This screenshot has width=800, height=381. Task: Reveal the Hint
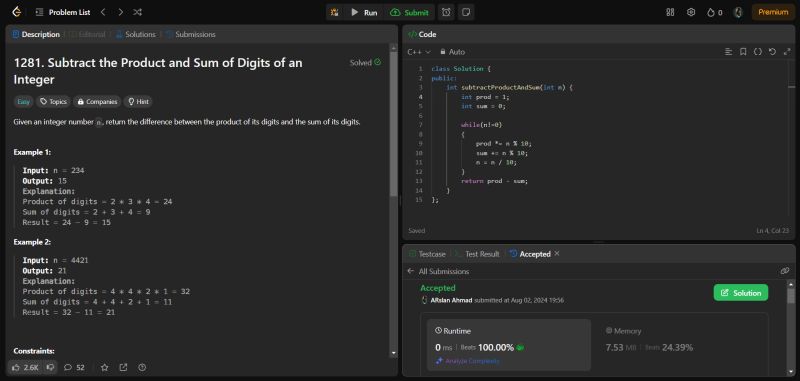coord(138,101)
